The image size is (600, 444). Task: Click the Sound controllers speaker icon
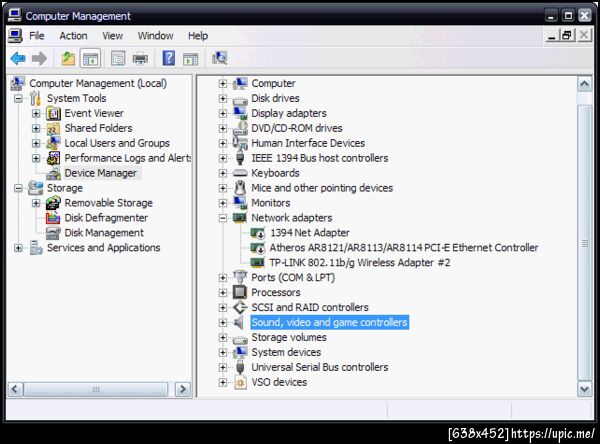(x=238, y=322)
